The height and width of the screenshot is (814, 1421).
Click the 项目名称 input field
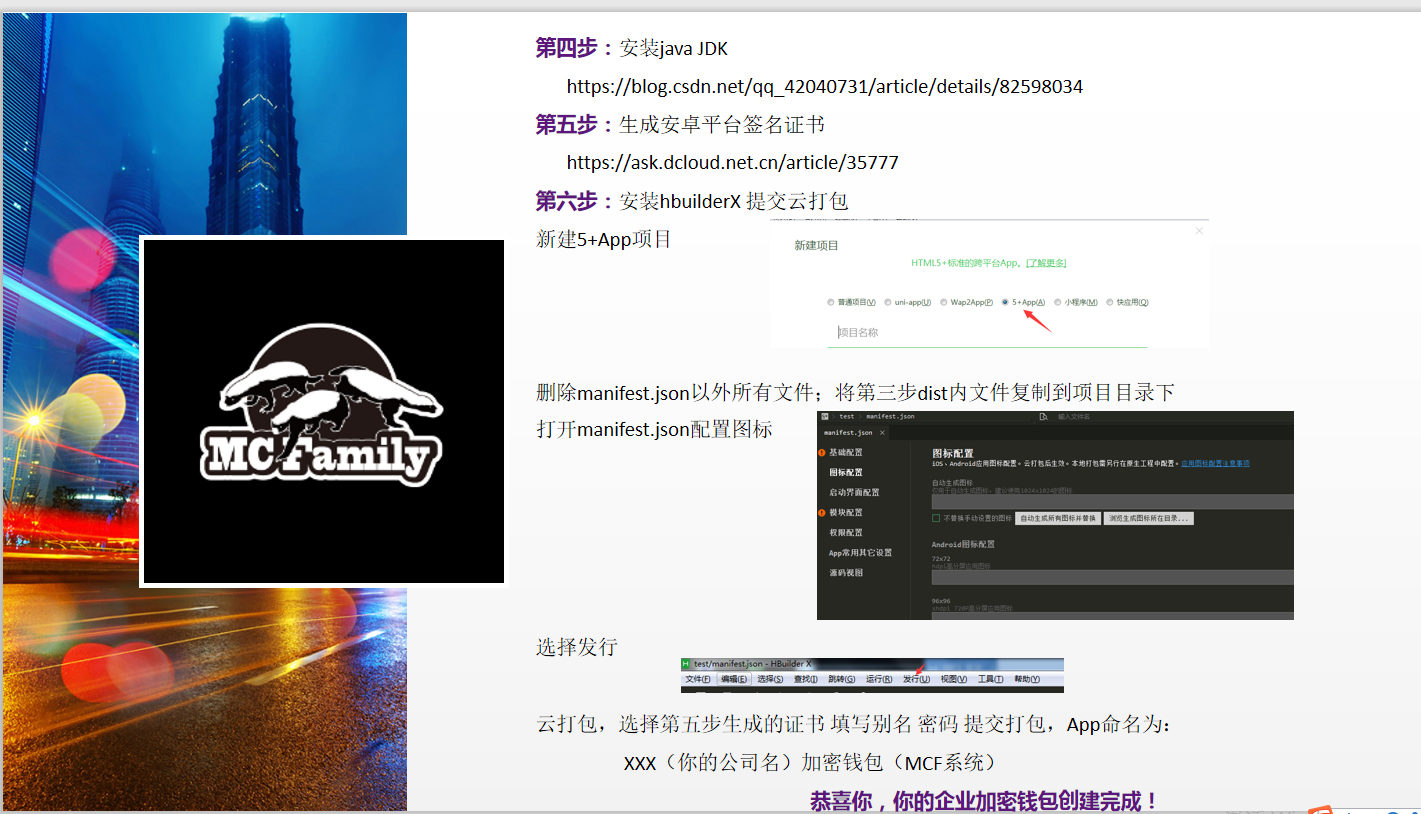click(988, 333)
